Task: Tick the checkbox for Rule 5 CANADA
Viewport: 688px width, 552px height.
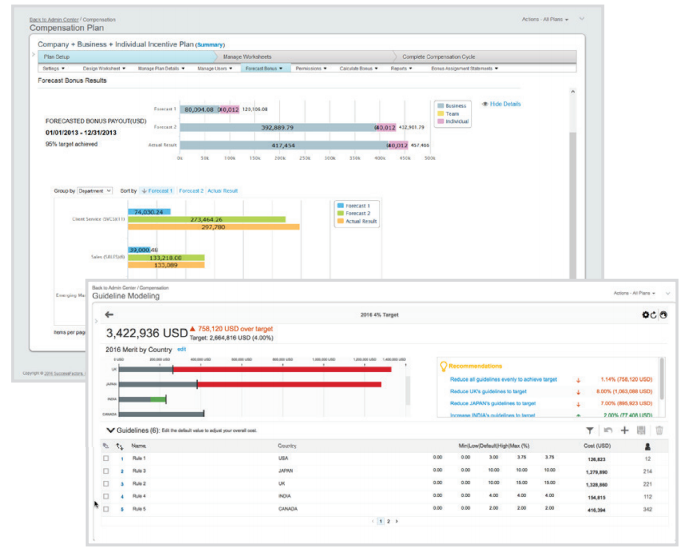Action: coord(106,508)
